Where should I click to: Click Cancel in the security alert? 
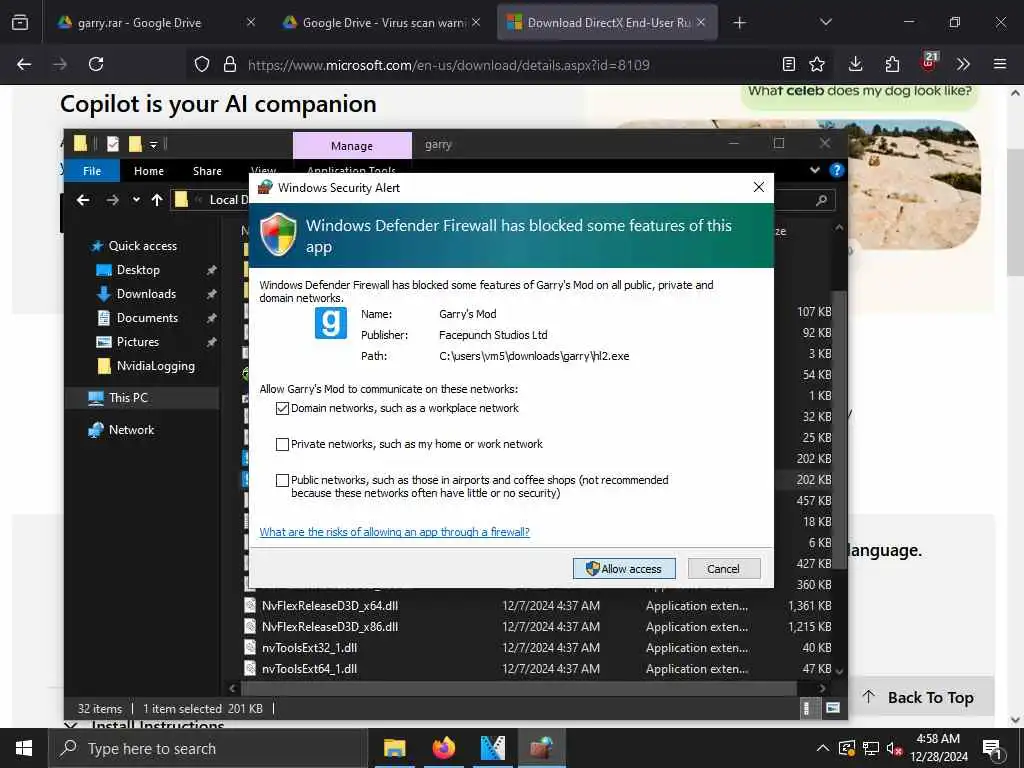(724, 568)
